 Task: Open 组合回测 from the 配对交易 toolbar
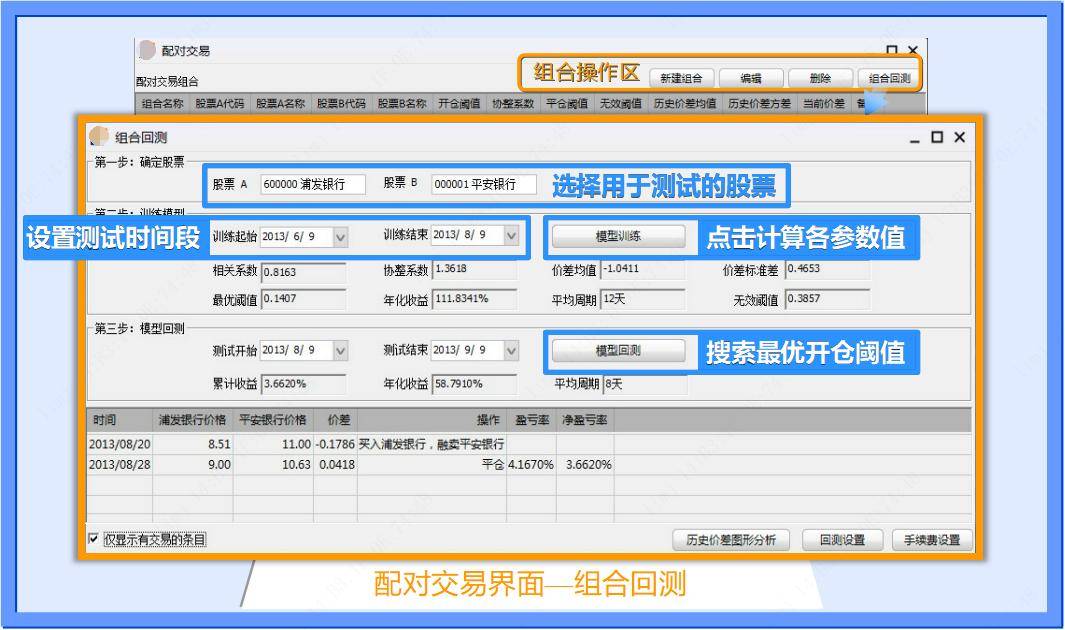(888, 78)
